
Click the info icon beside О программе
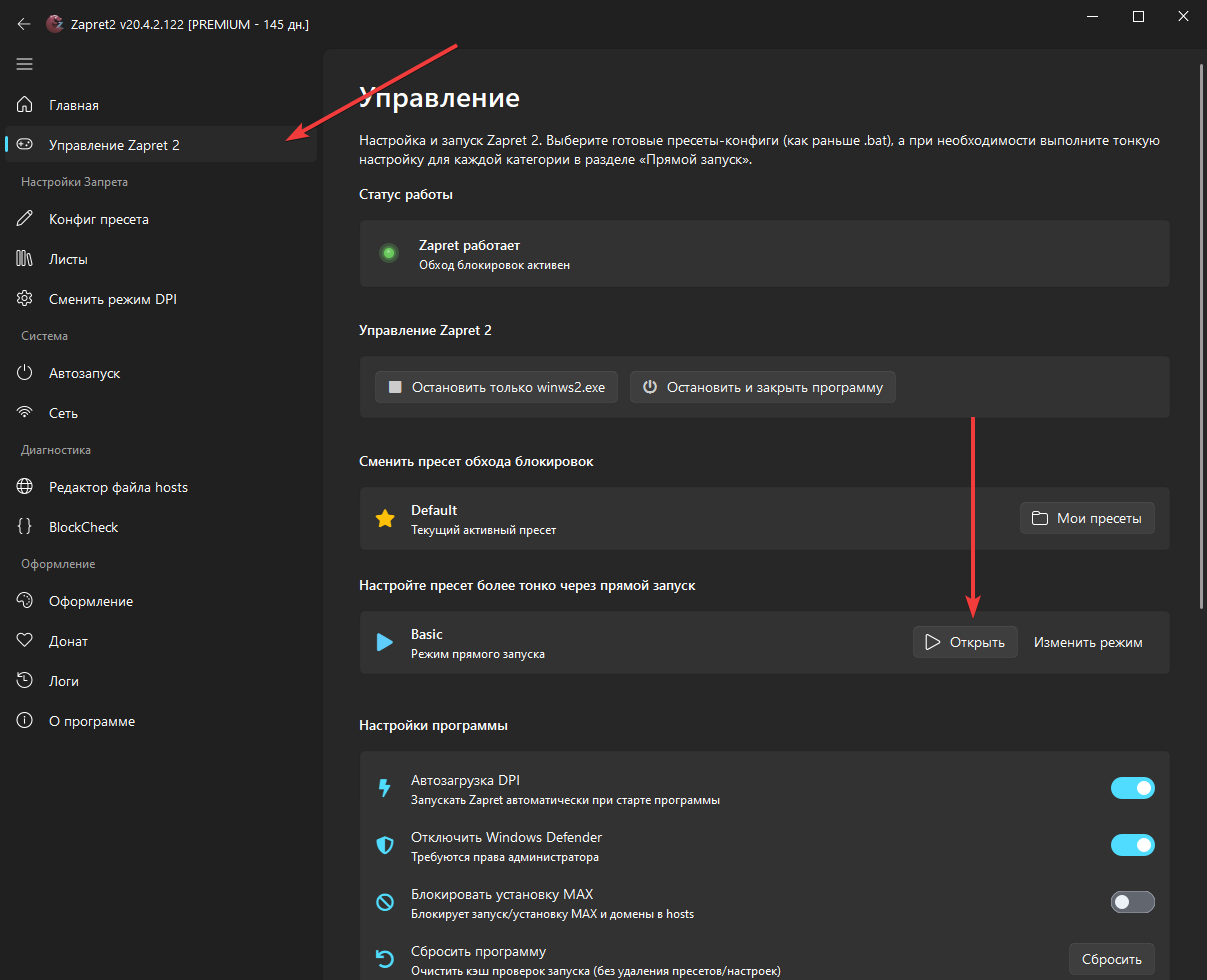click(x=26, y=721)
